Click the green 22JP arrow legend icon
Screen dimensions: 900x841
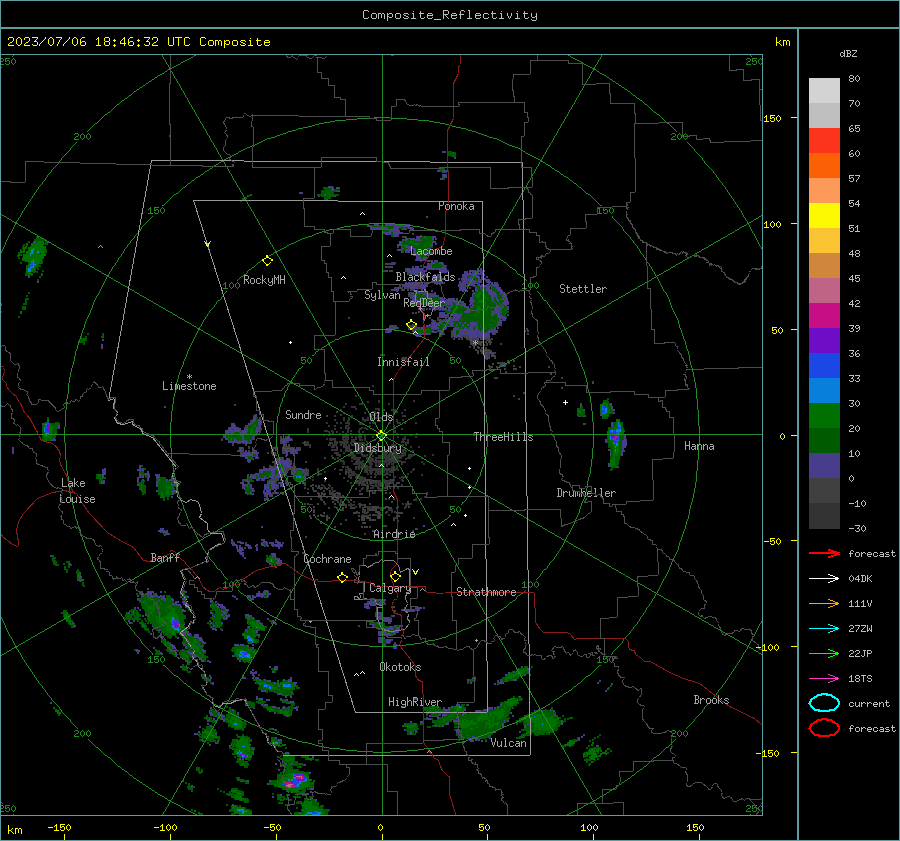pos(824,653)
